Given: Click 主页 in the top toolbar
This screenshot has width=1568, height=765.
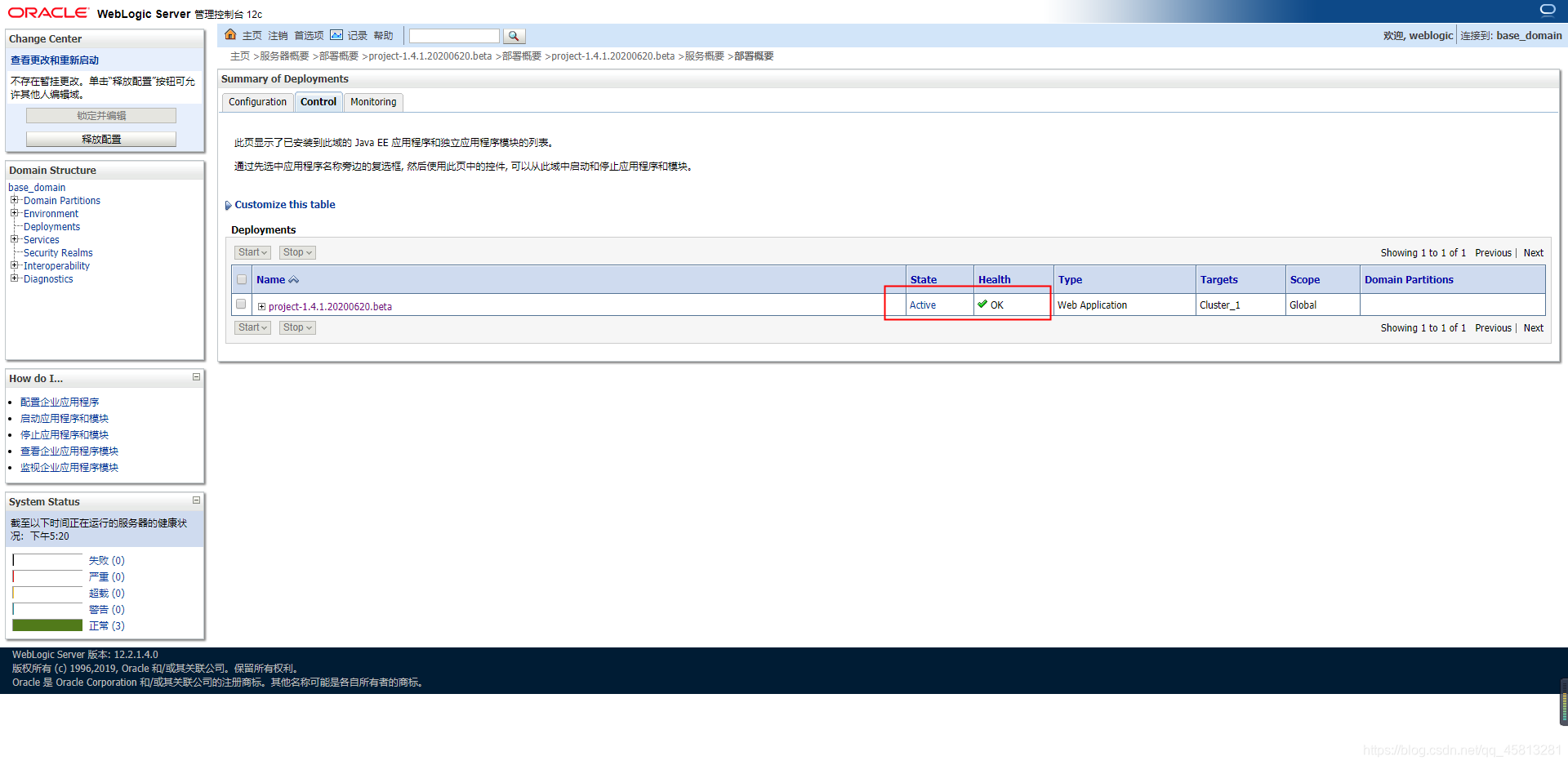Looking at the screenshot, I should [x=252, y=36].
